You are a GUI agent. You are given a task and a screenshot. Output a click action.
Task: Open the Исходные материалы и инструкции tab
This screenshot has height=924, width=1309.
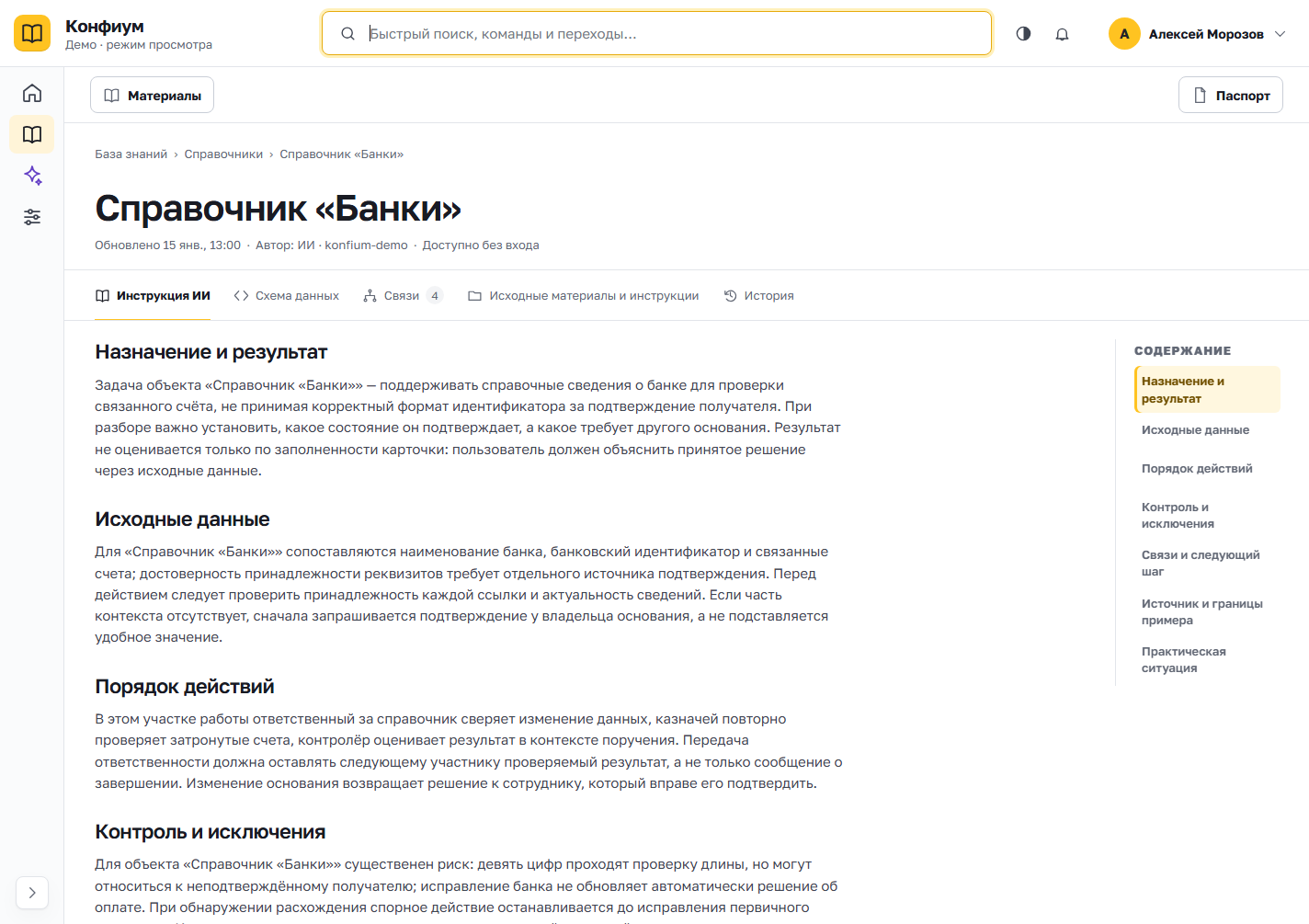click(x=583, y=296)
